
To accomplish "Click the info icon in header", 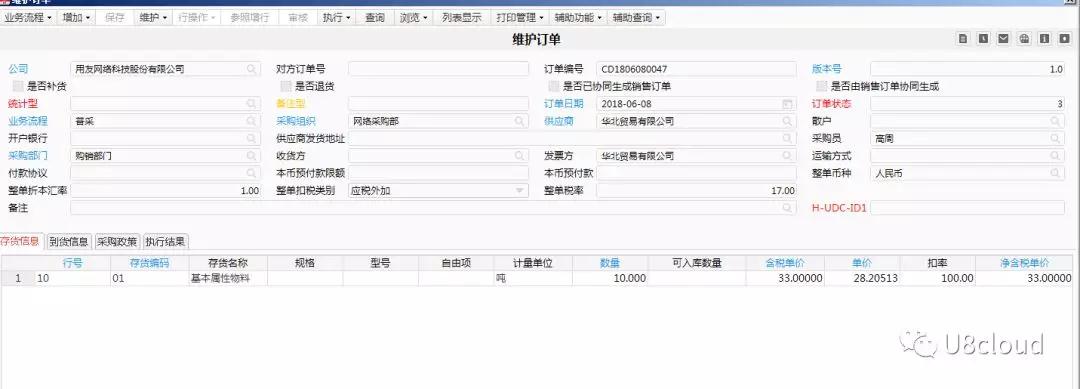I will pos(1044,39).
